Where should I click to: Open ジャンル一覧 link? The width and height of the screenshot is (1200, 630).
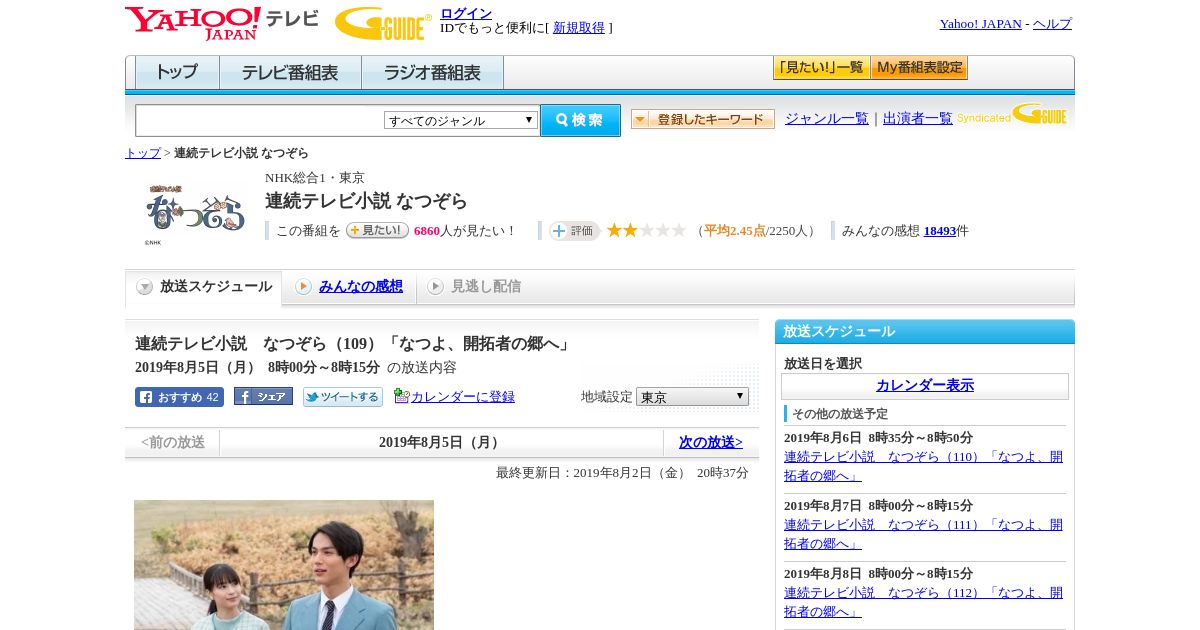point(827,118)
